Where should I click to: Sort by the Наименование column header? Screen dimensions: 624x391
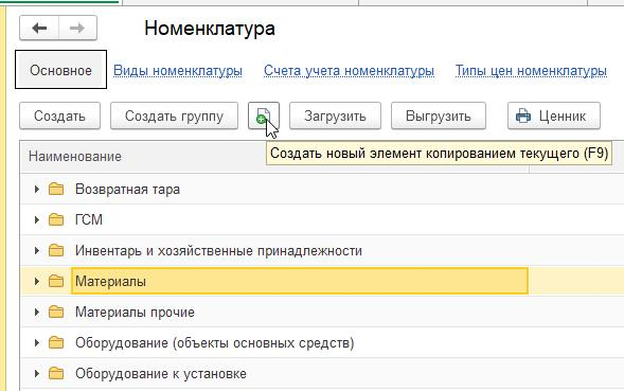(x=75, y=156)
